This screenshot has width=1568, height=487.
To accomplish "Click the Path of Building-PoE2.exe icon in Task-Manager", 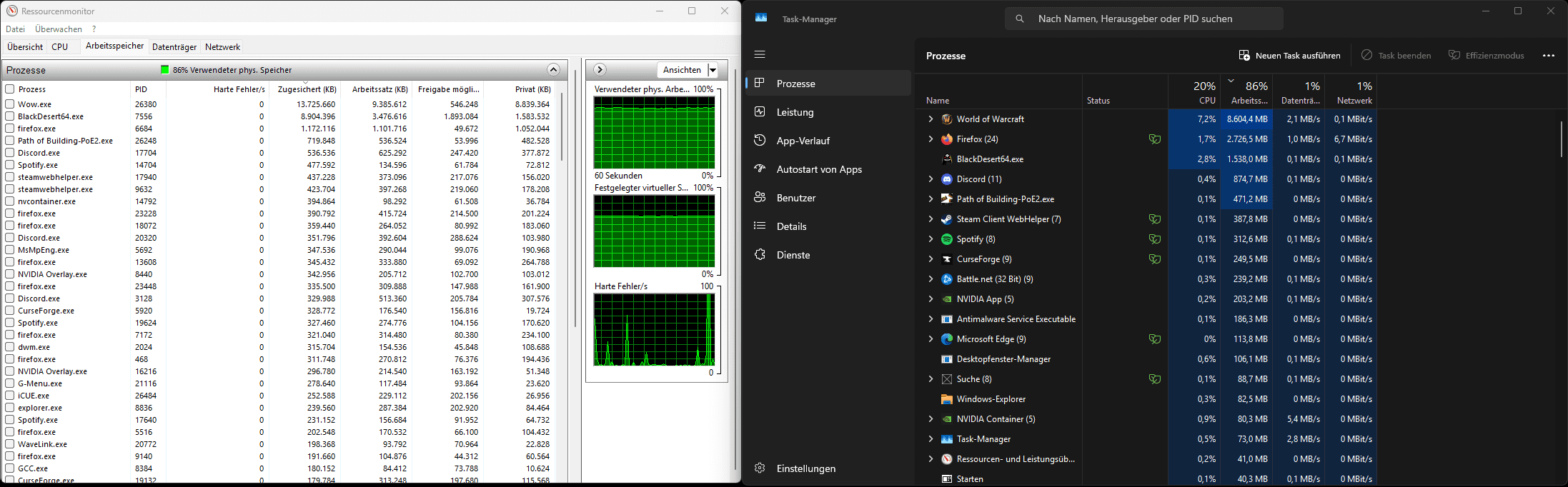I will coord(947,199).
